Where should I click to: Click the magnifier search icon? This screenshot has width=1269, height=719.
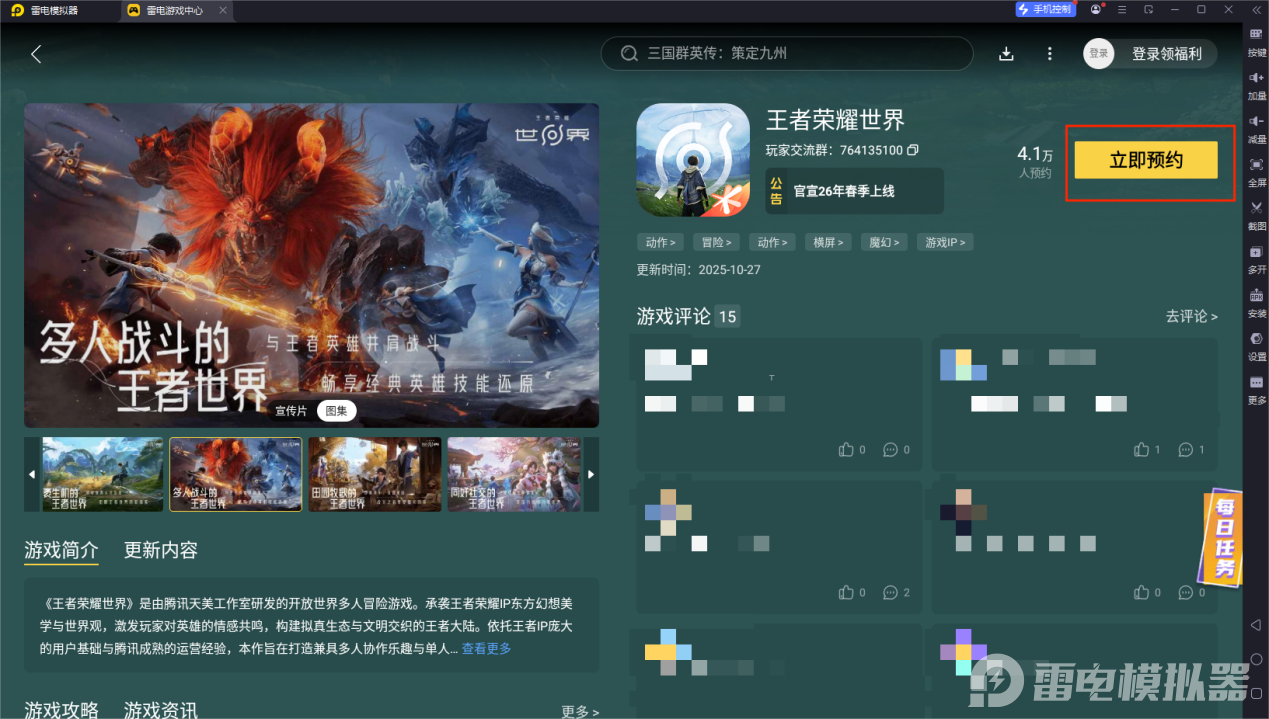tap(629, 54)
